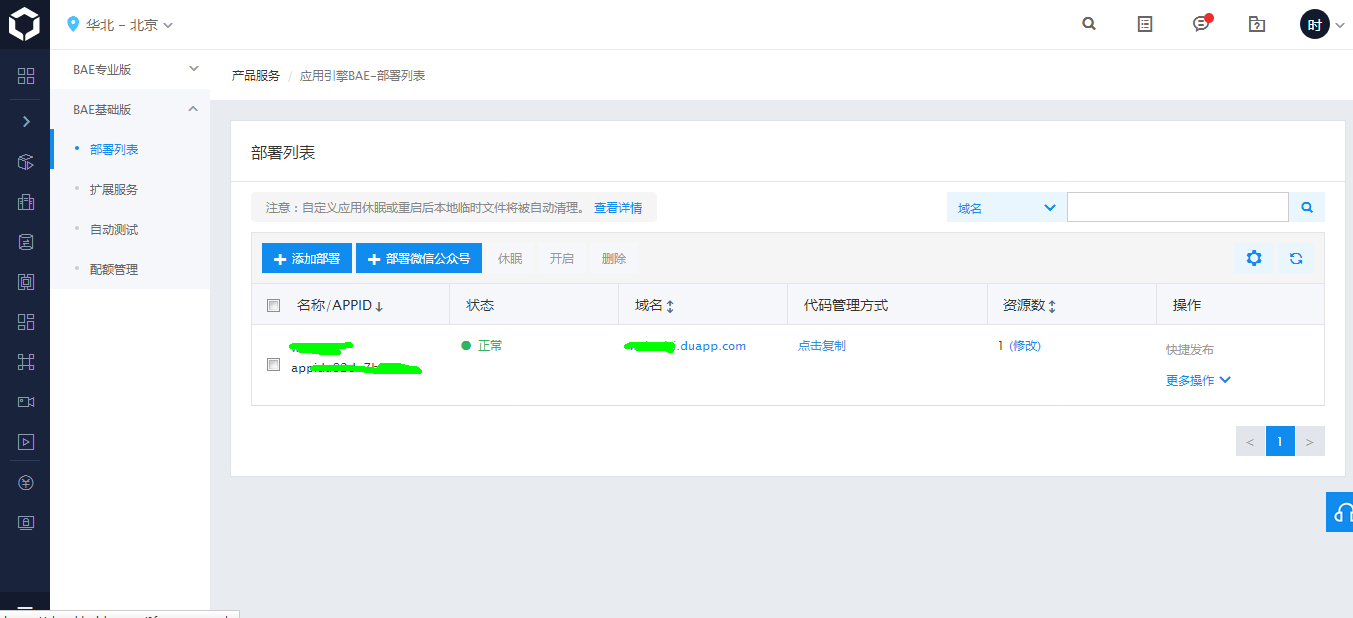Click the 删除 button

coord(614,258)
